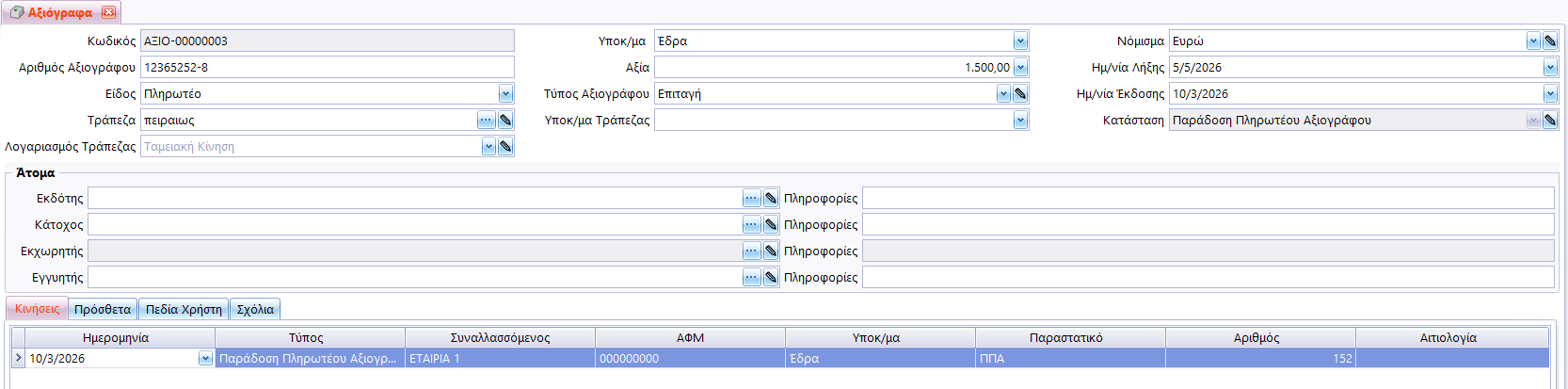Click the edit pencil icon in Κάτοχος row

771,225
